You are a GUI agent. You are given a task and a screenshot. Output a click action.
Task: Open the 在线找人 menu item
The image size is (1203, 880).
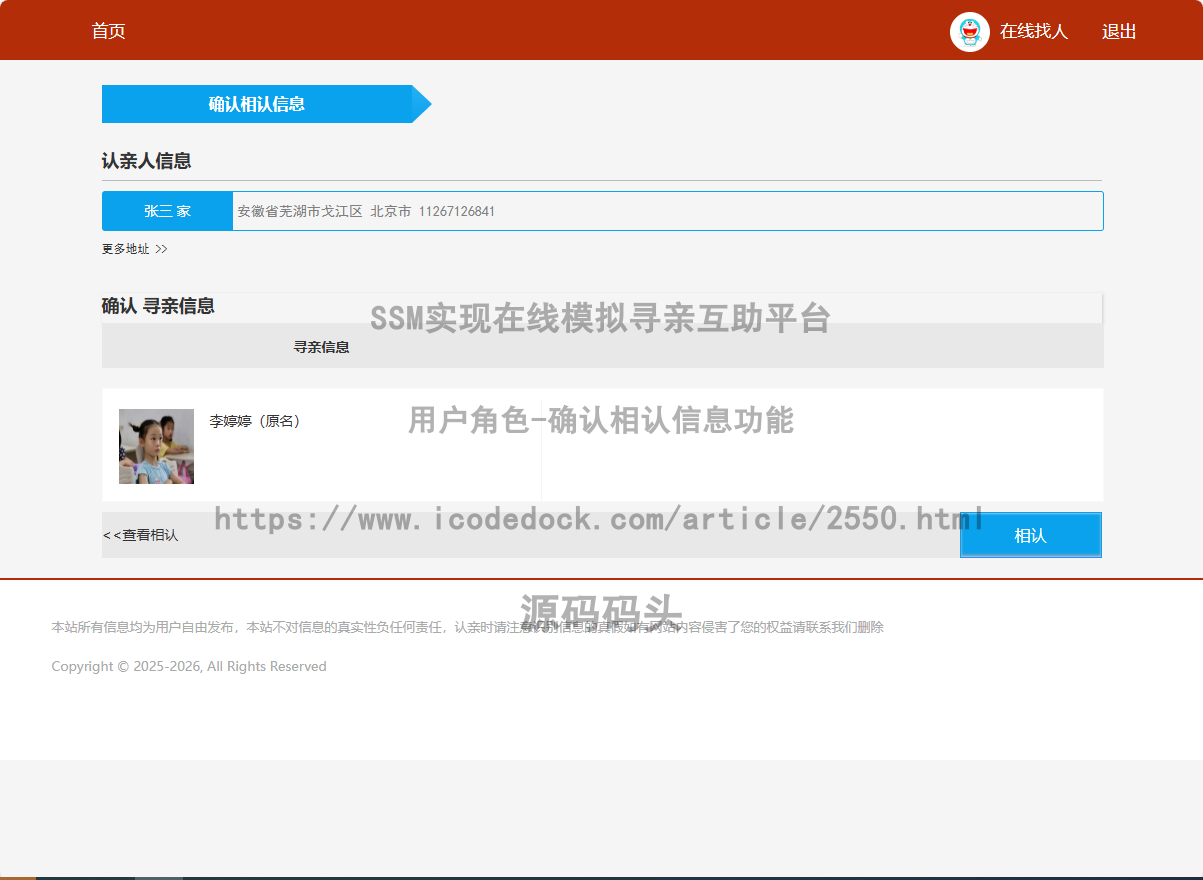pyautogui.click(x=1034, y=31)
